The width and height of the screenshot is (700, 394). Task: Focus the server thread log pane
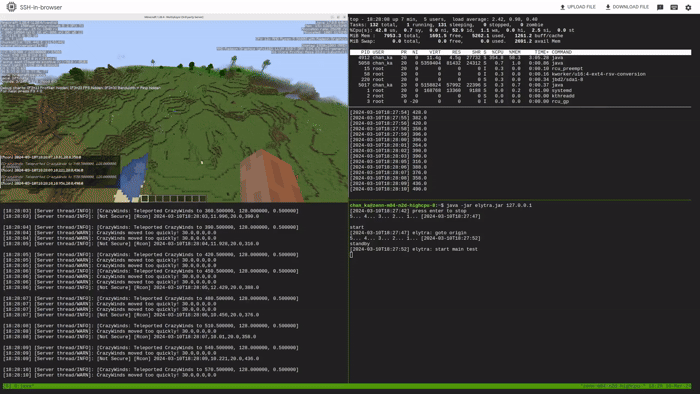click(174, 293)
